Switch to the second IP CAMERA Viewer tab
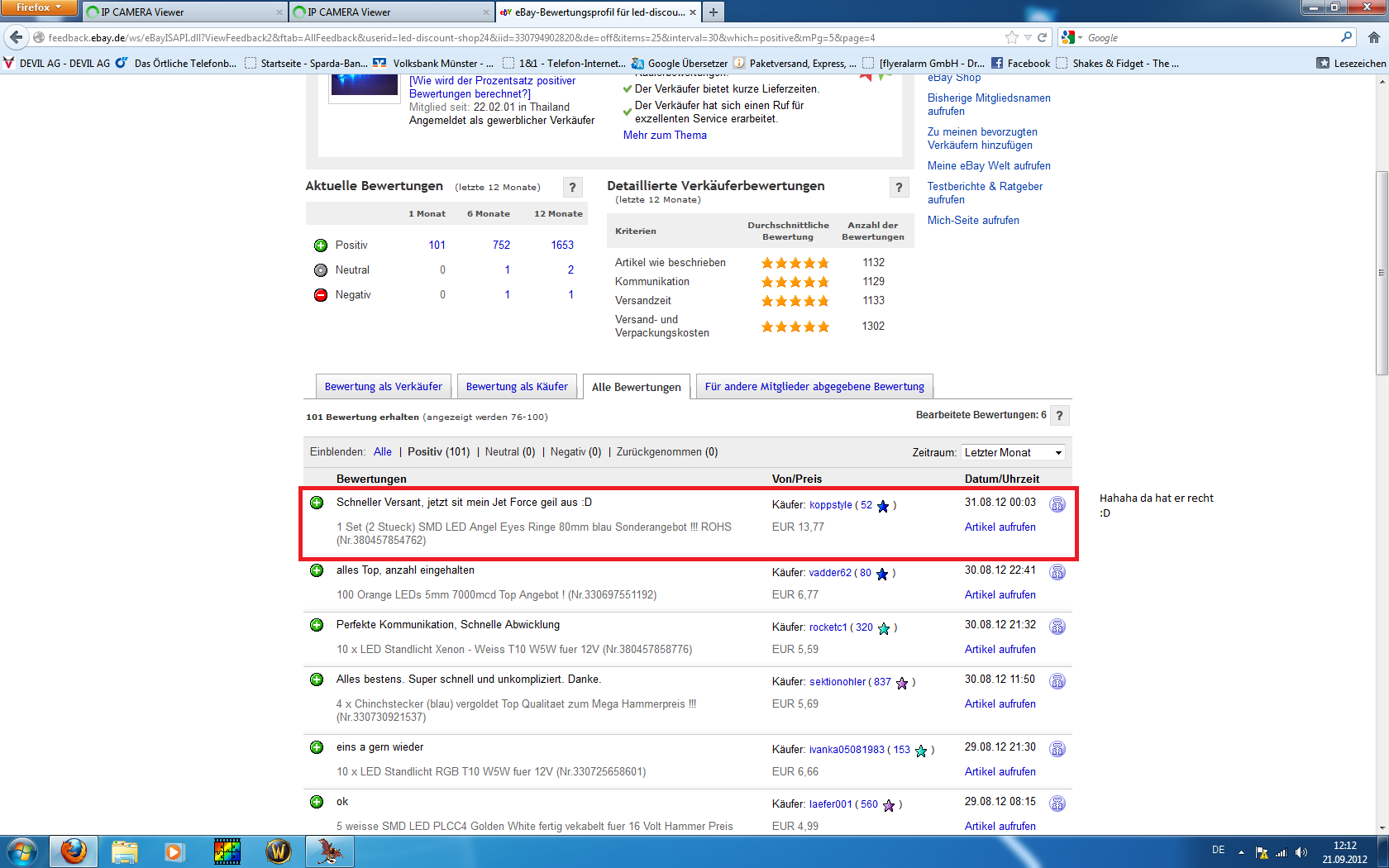Screen dimensions: 1389x868 point(390,12)
